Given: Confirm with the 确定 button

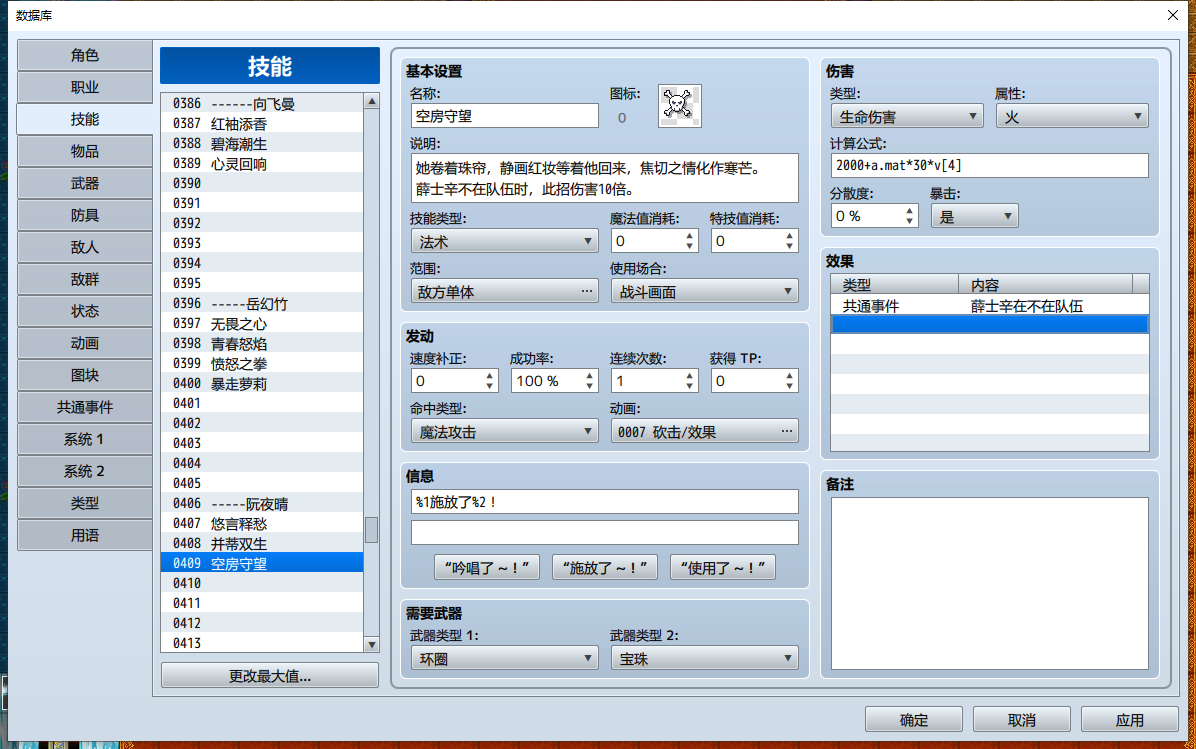Looking at the screenshot, I should [914, 720].
